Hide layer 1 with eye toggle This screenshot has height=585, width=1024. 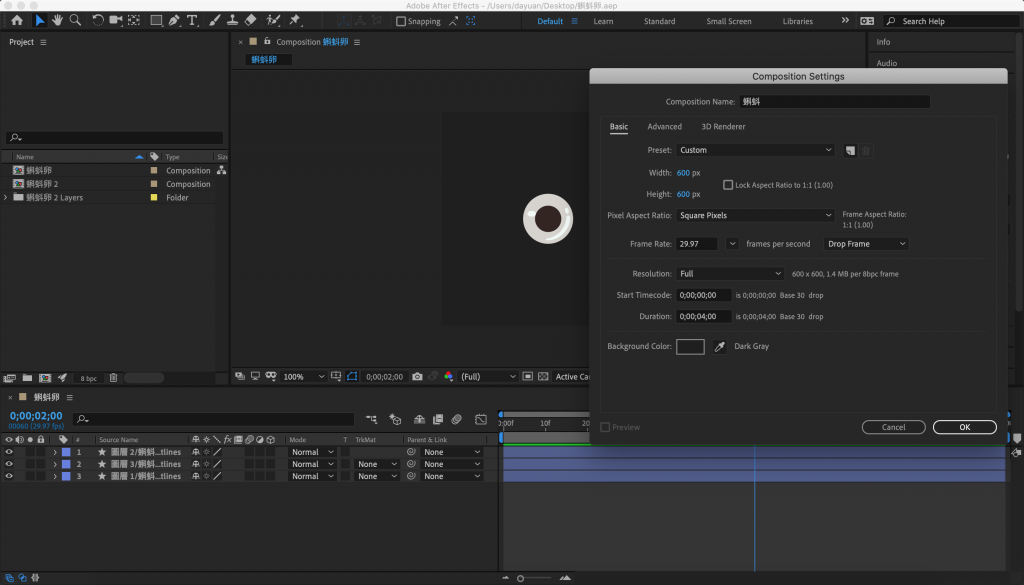click(x=9, y=452)
